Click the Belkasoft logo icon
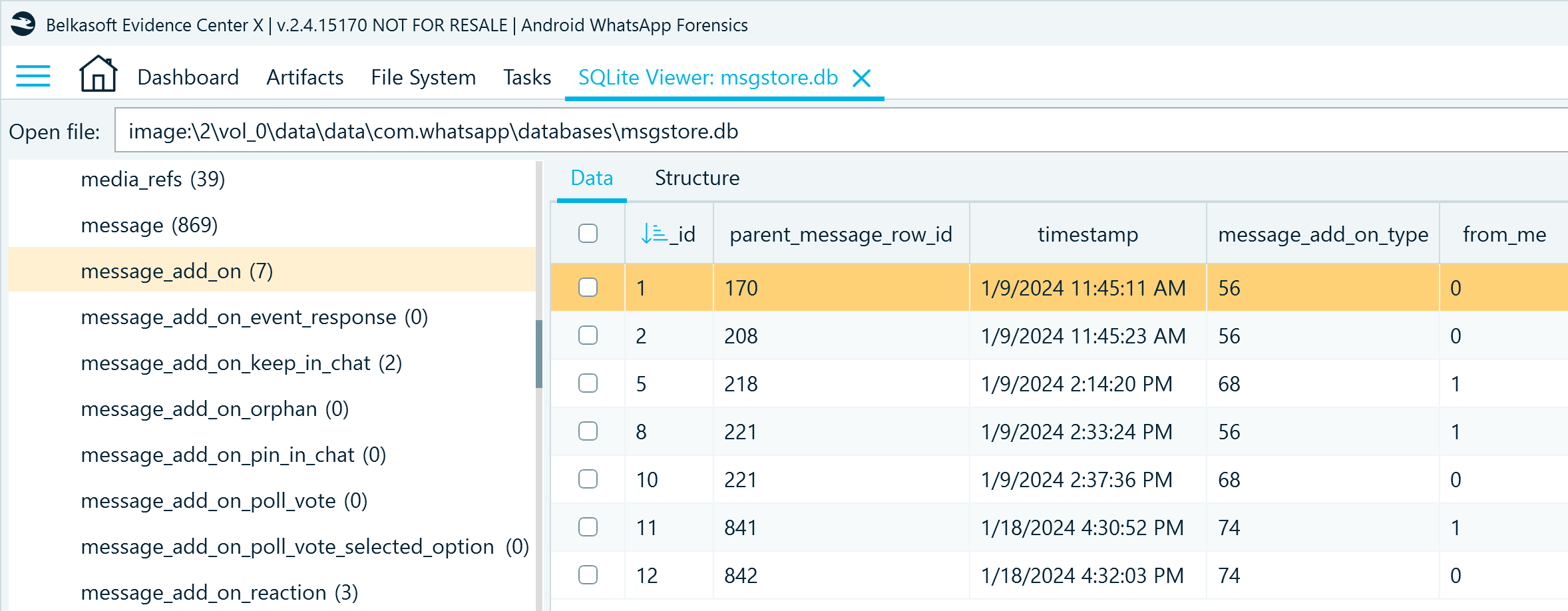The width and height of the screenshot is (1568, 611). [23, 25]
